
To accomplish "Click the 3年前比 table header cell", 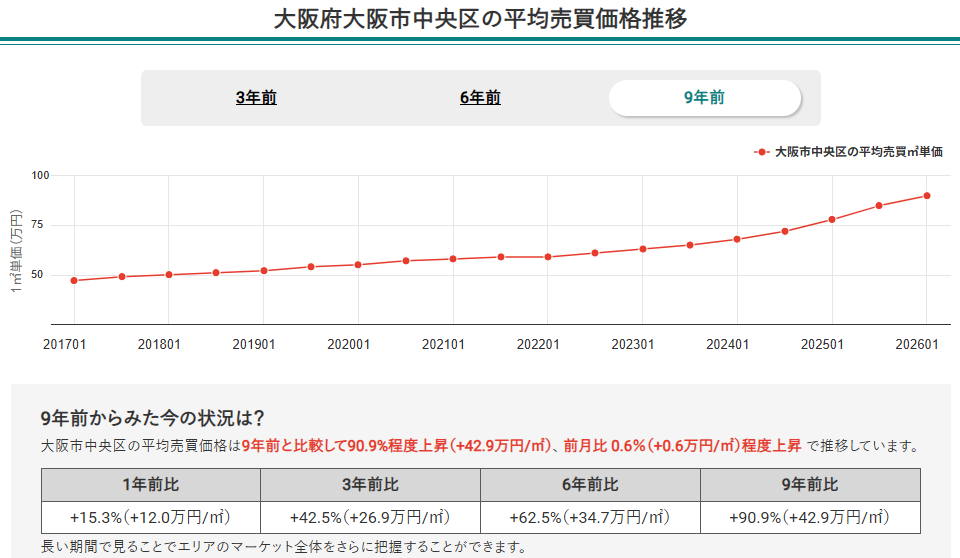I will (x=370, y=485).
